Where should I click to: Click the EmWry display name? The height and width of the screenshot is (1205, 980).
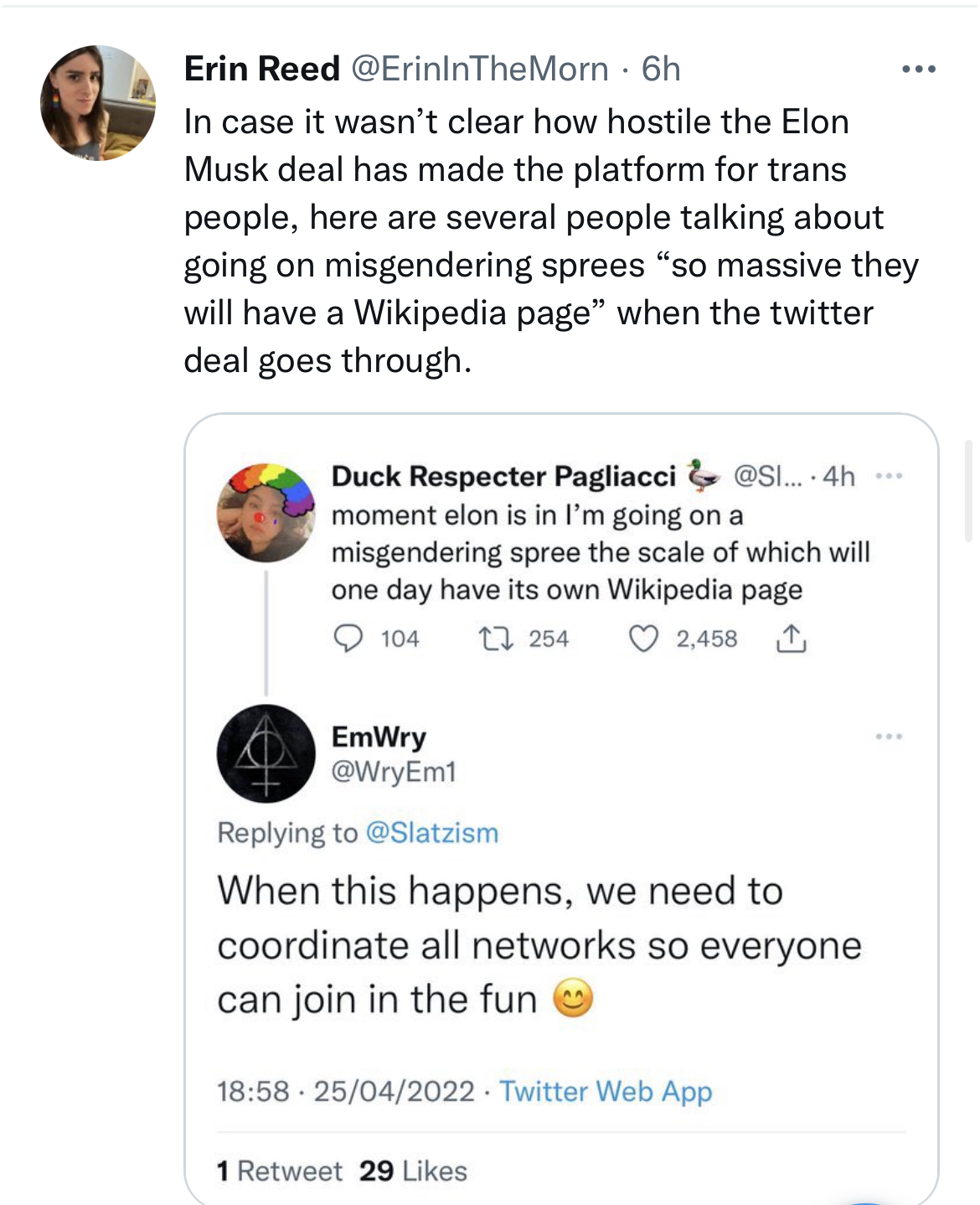coord(379,737)
